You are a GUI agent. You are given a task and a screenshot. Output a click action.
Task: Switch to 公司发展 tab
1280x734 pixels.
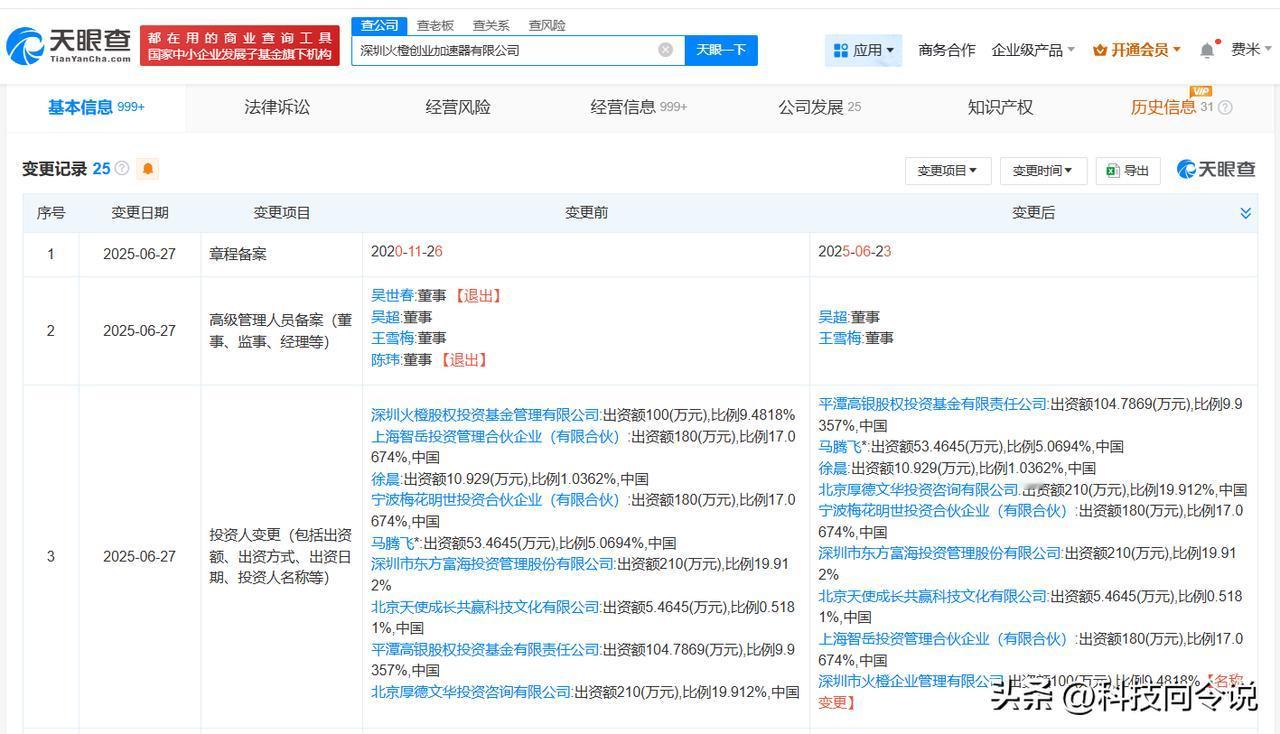click(819, 107)
